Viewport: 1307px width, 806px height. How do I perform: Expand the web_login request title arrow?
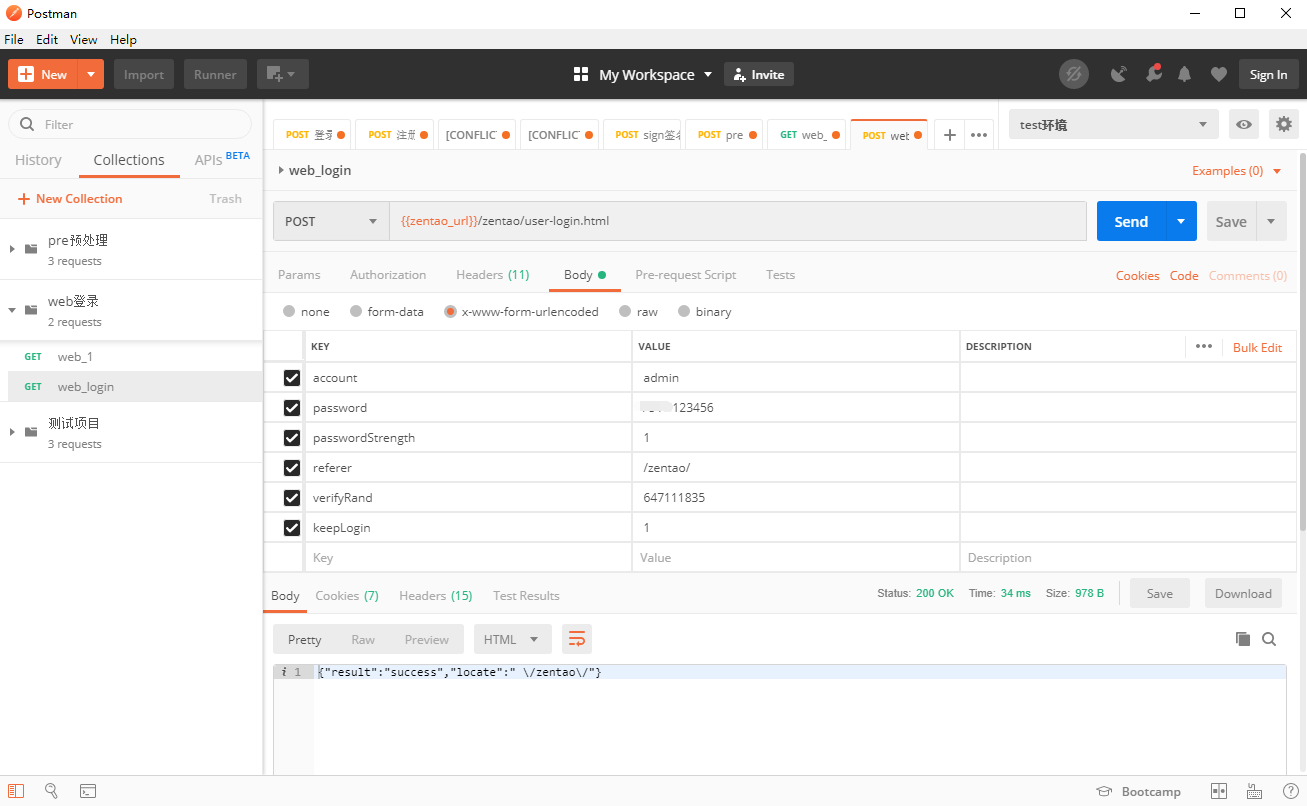pos(281,170)
